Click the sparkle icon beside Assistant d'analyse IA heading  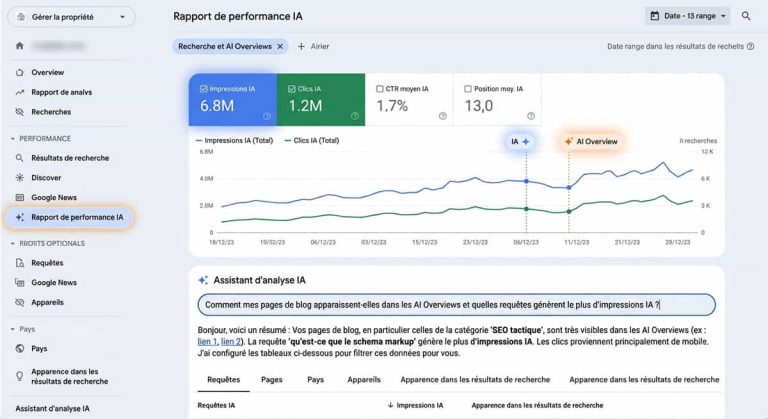[x=203, y=280]
